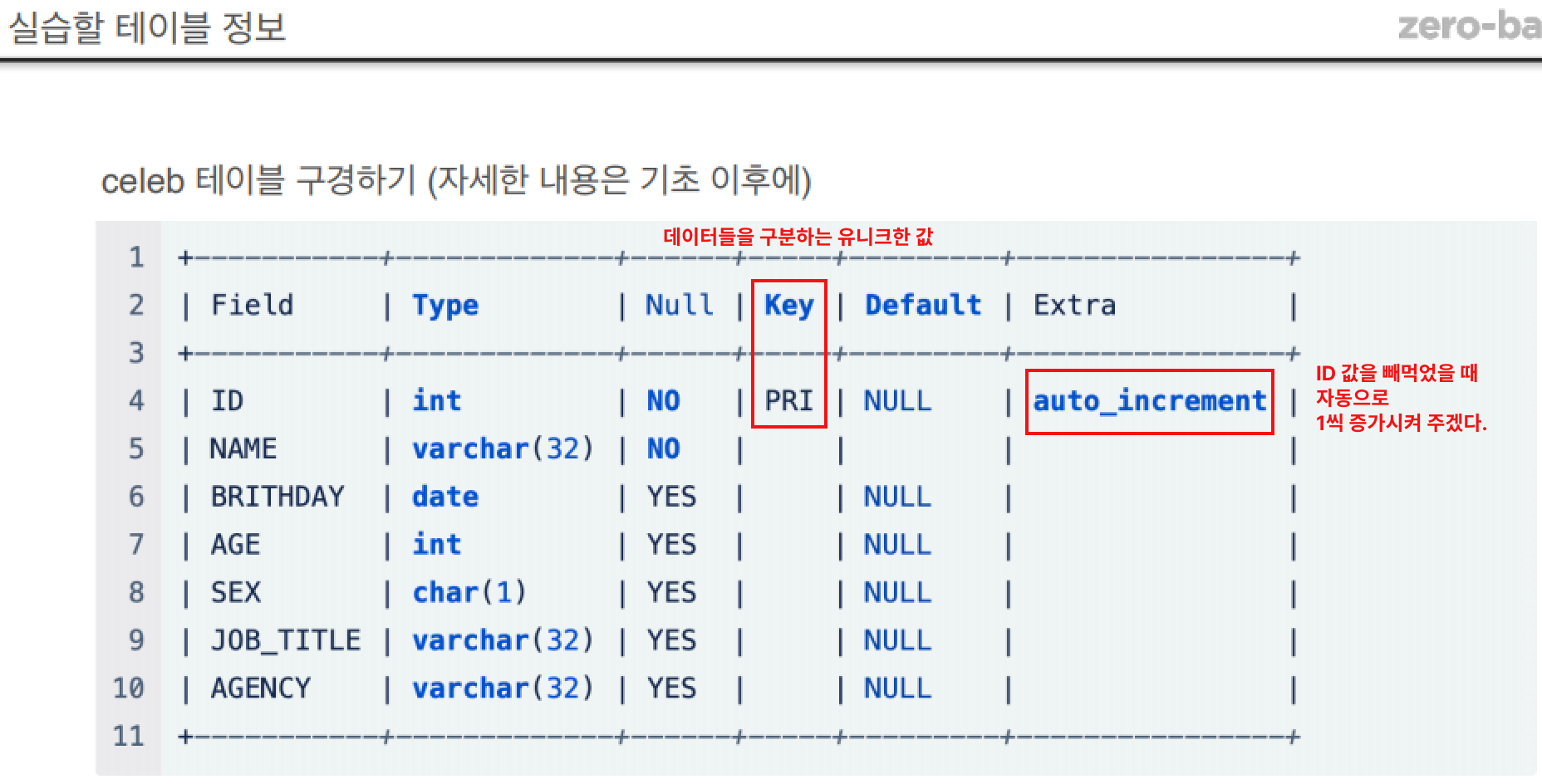Click the red note '1씩 증가시켜 주겠다.'
Viewport: 1542px width, 784px height.
click(x=1401, y=423)
